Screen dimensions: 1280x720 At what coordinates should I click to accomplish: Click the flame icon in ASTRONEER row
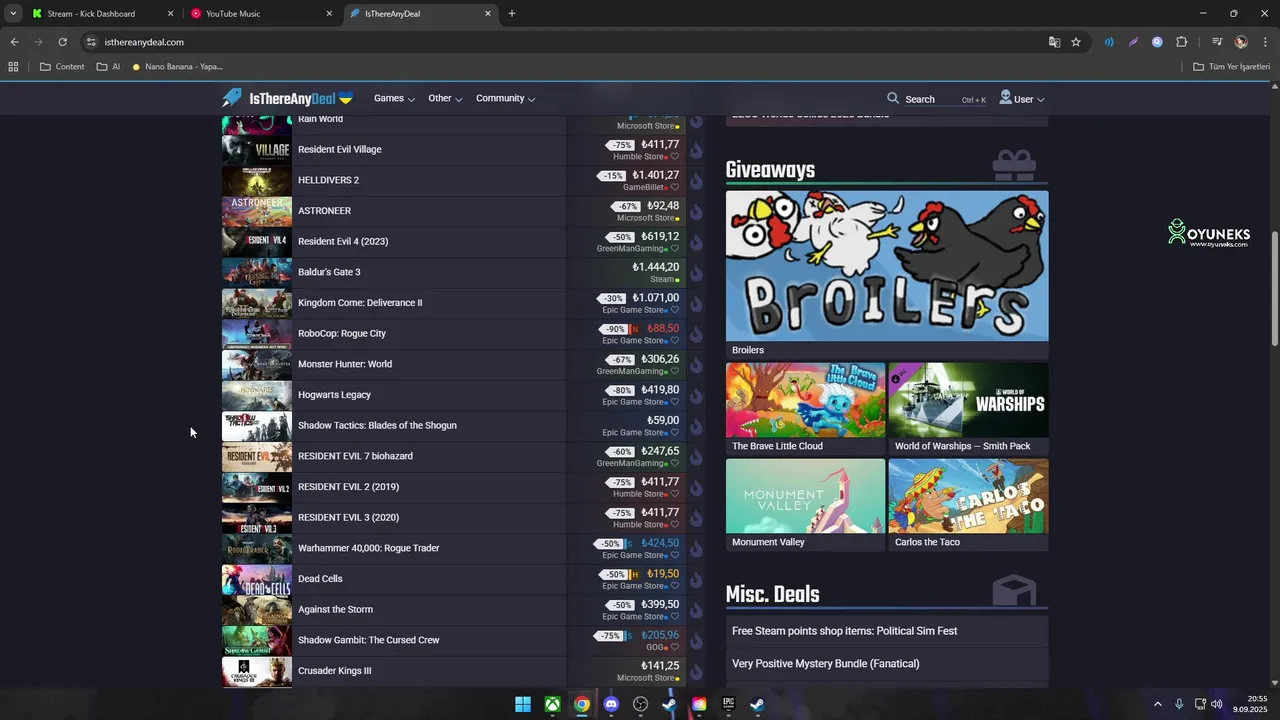[696, 211]
